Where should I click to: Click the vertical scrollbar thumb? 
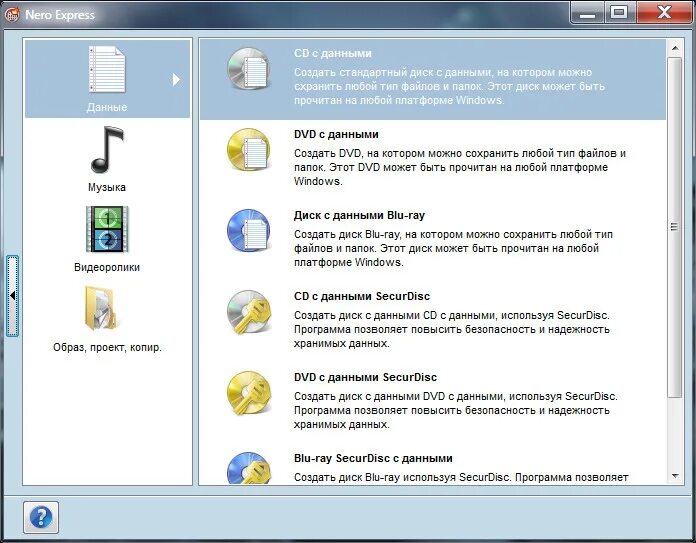675,227
